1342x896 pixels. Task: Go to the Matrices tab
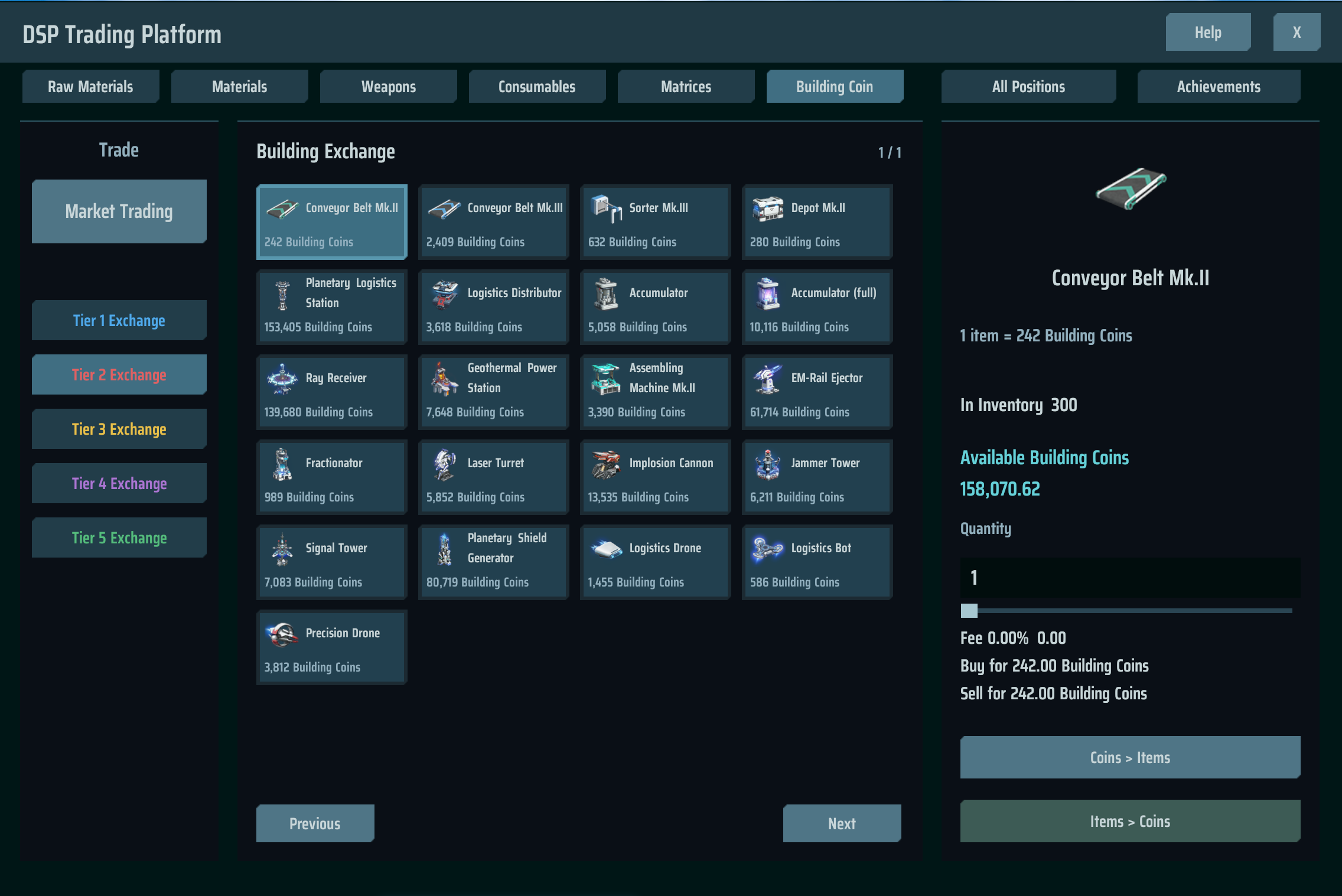click(x=686, y=86)
